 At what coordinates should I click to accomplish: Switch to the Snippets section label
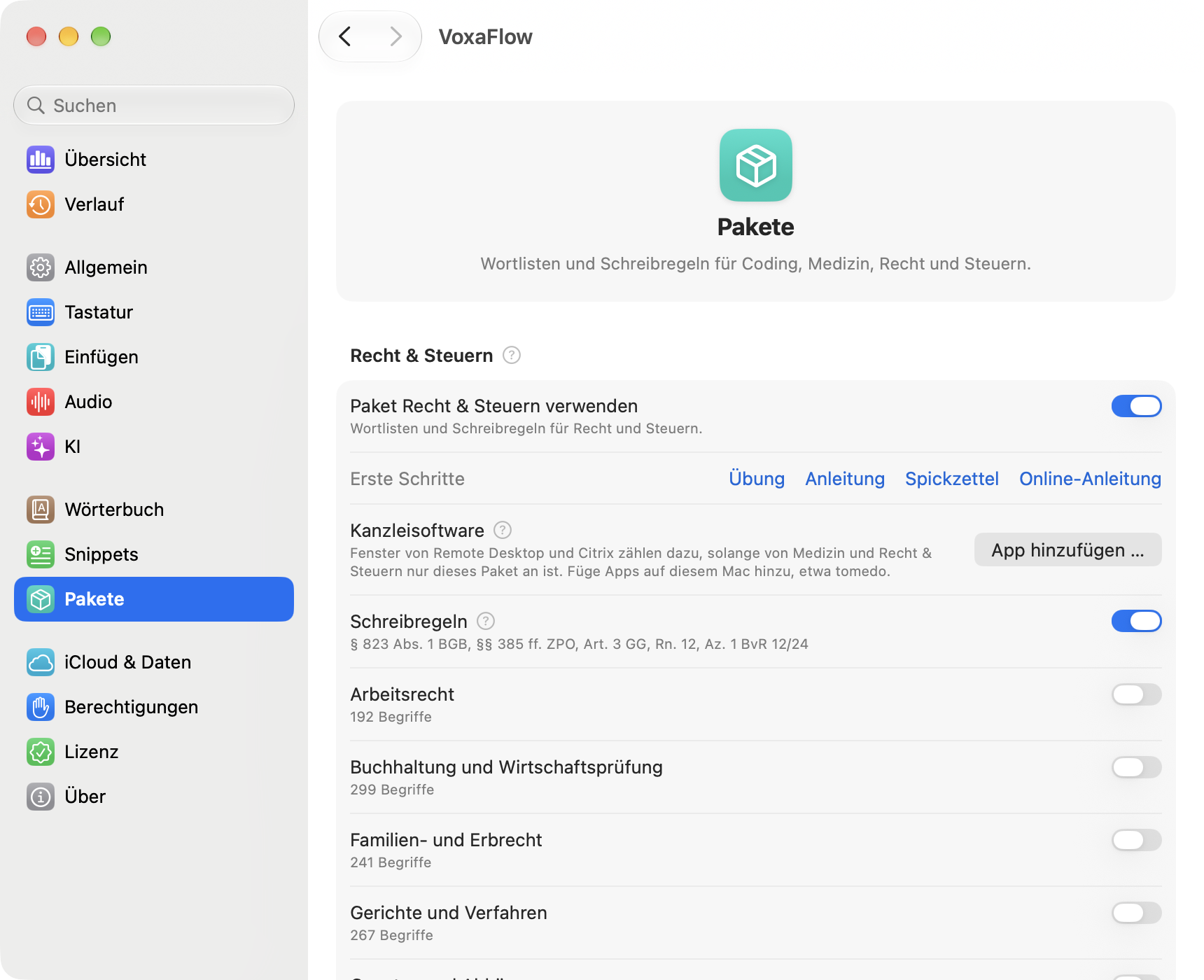pos(101,554)
